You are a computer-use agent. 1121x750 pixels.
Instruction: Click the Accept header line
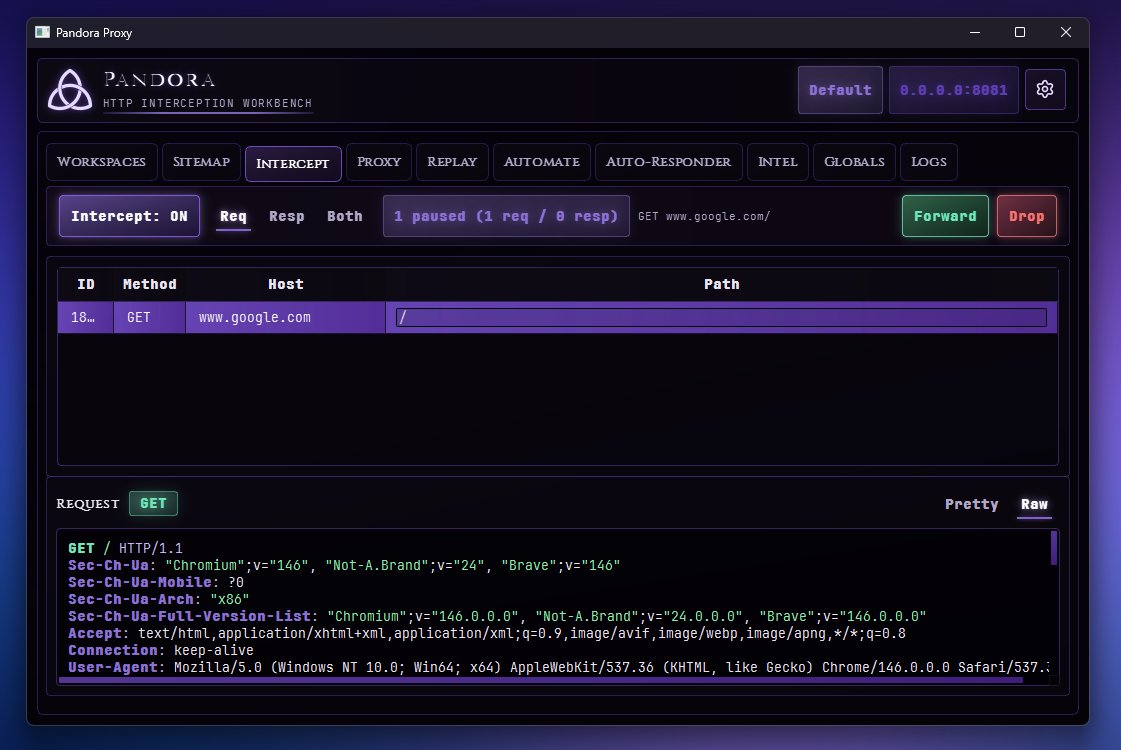(x=487, y=633)
